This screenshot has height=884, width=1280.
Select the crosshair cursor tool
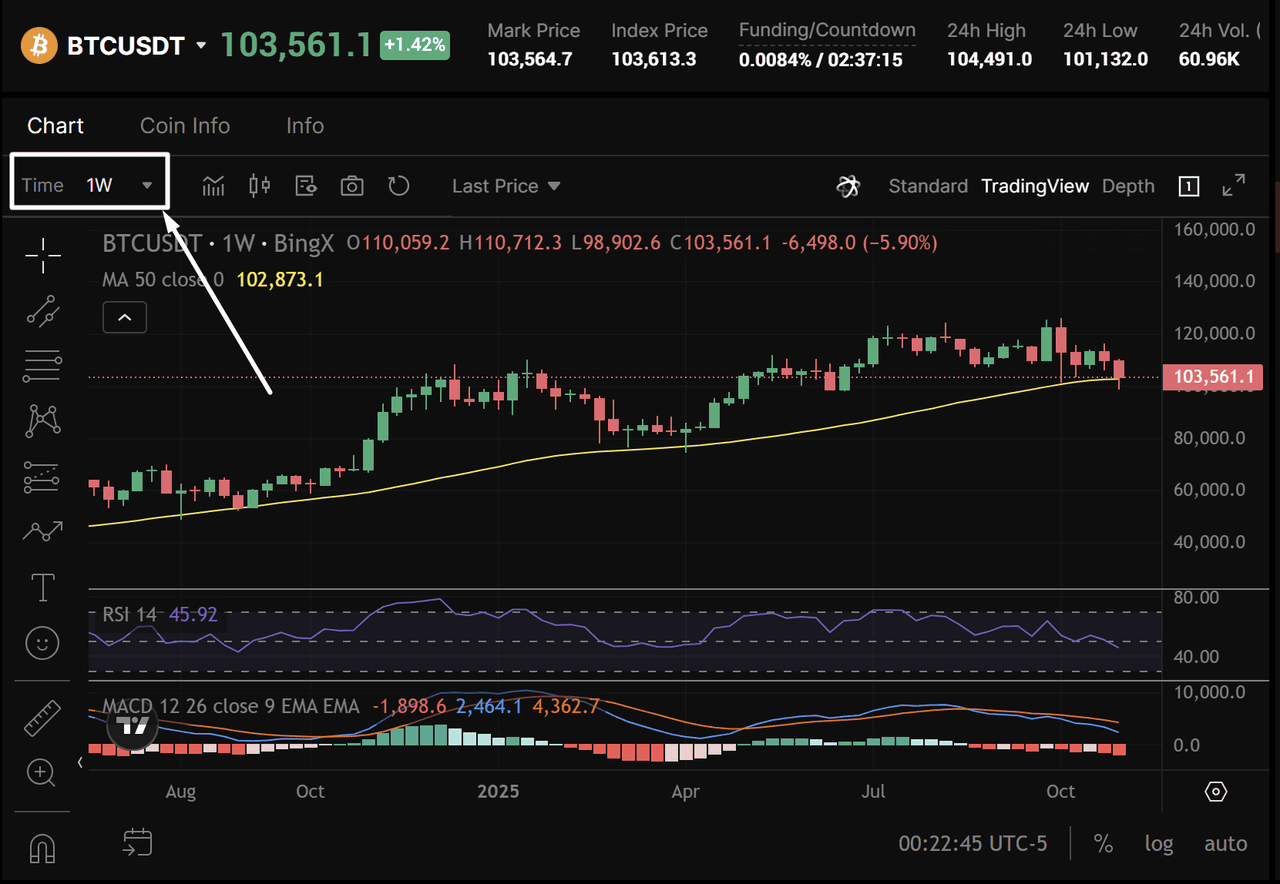[43, 256]
